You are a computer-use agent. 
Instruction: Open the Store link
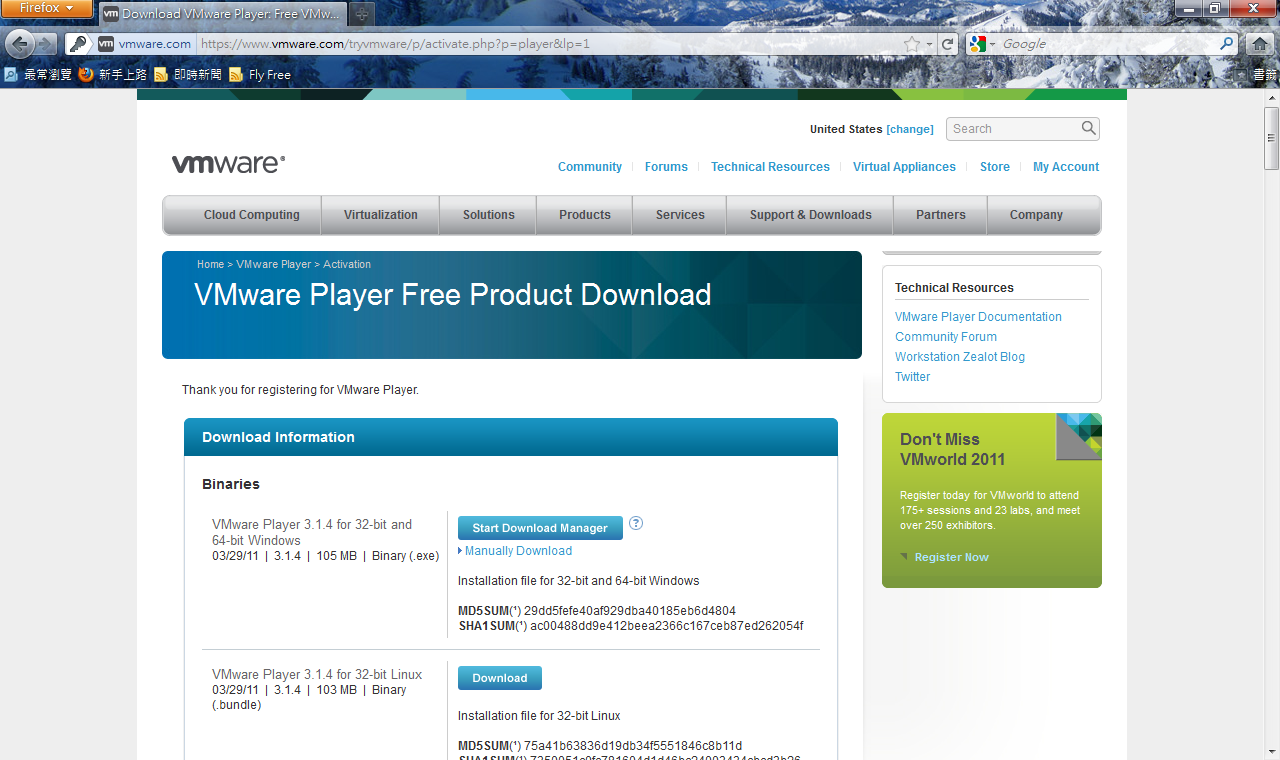(x=995, y=167)
